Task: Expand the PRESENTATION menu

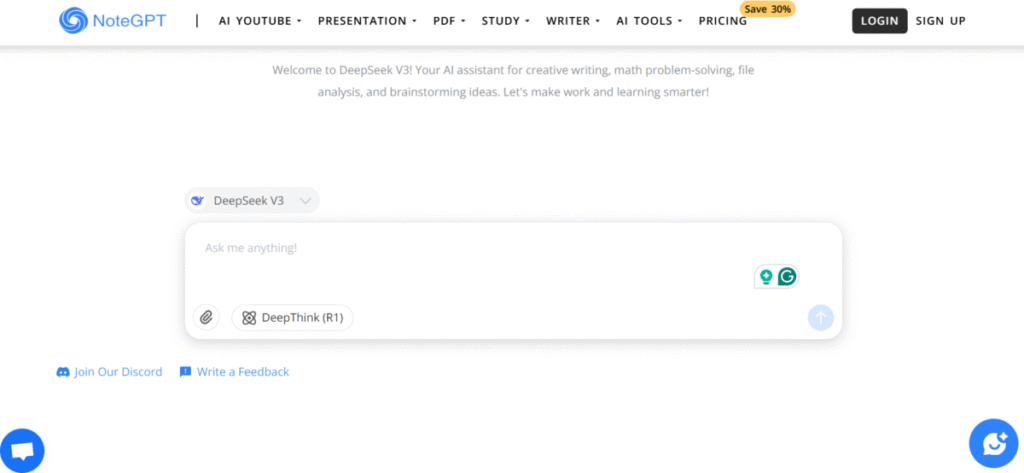Action: [367, 21]
